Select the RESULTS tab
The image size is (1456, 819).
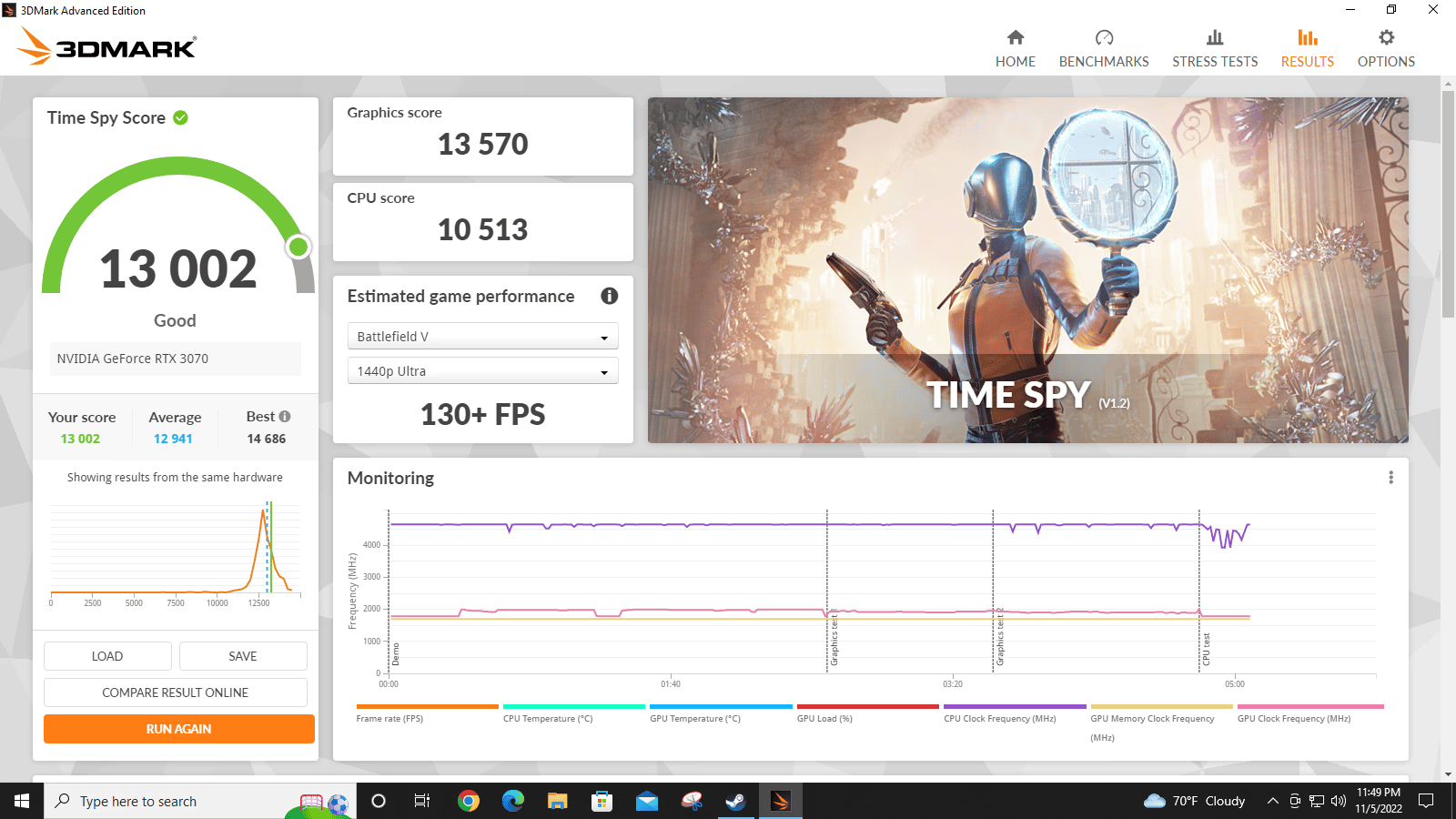[1308, 49]
